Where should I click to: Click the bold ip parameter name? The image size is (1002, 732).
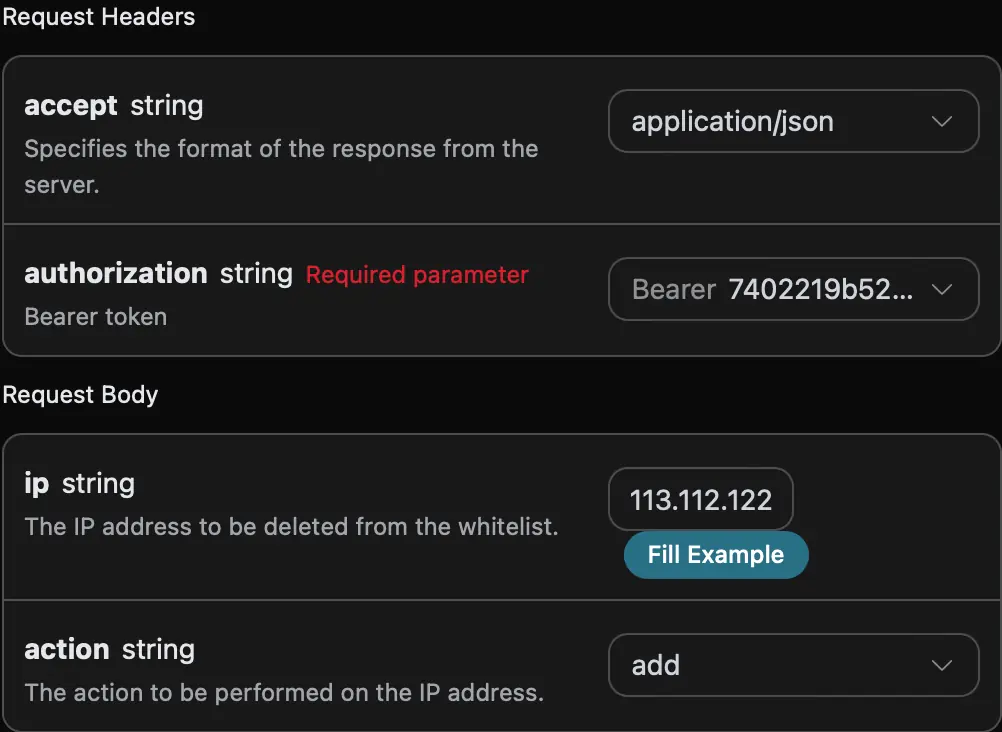(37, 484)
